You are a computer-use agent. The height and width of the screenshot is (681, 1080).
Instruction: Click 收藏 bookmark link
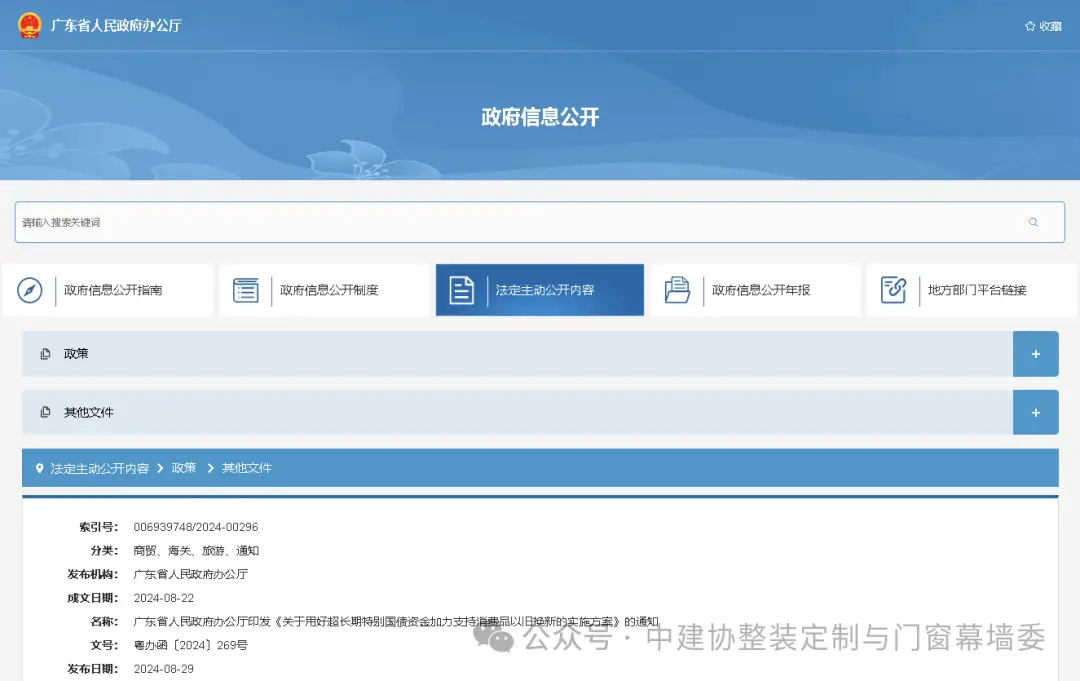click(x=1050, y=26)
